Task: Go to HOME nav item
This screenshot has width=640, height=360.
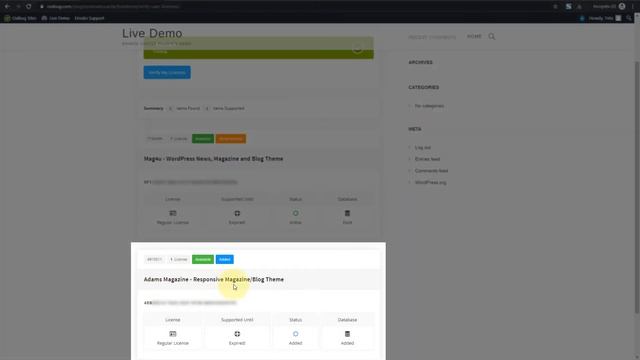Action: (x=474, y=36)
